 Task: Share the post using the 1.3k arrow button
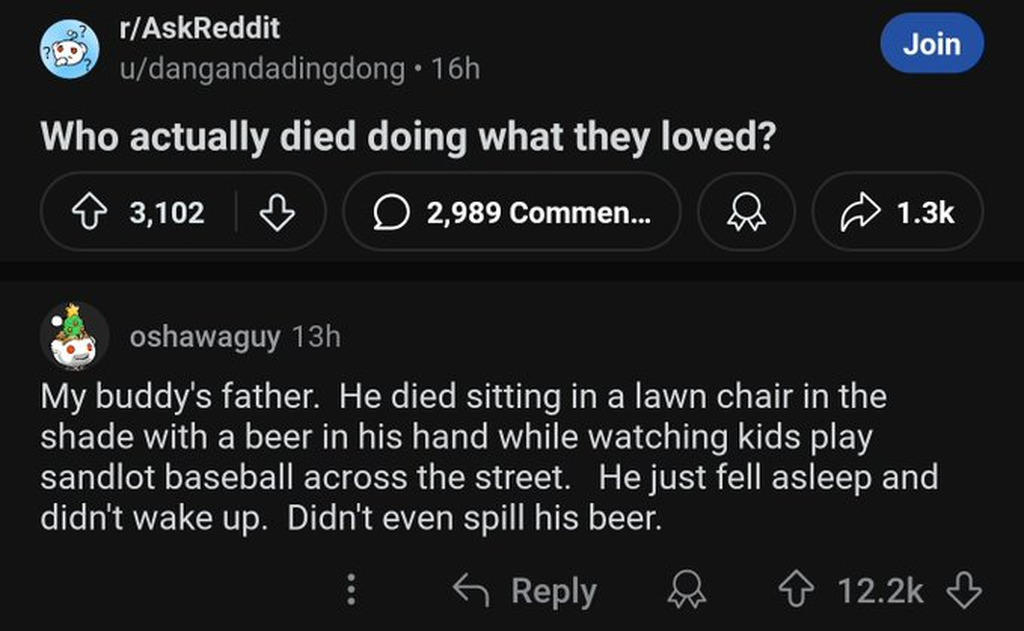tap(897, 212)
